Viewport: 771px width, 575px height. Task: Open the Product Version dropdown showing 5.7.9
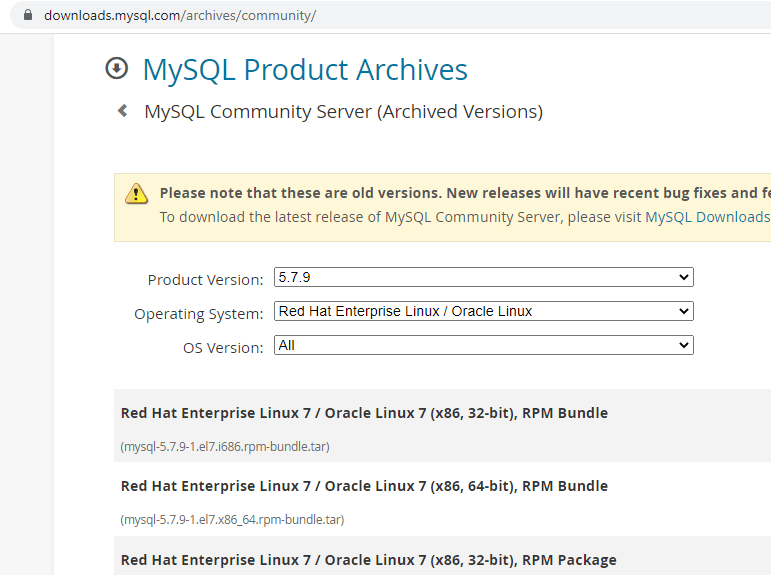(484, 277)
